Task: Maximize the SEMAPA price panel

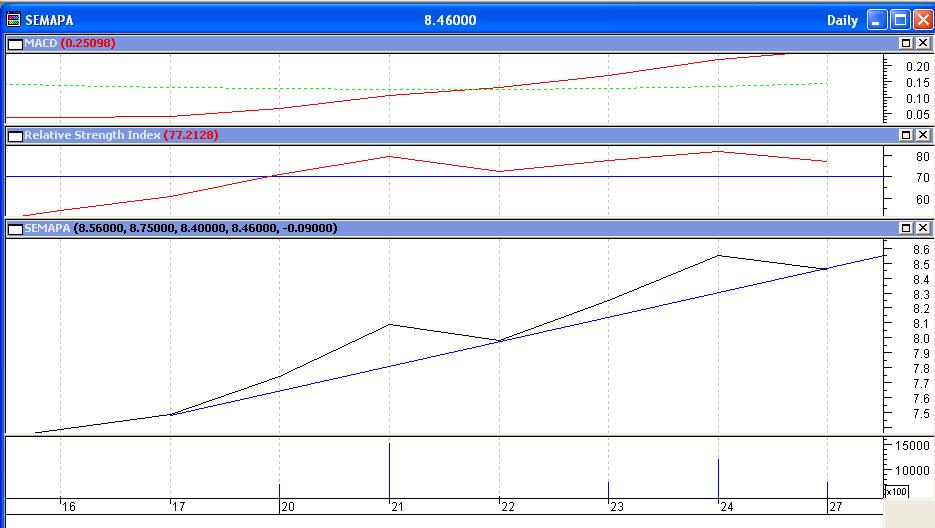Action: coord(905,228)
